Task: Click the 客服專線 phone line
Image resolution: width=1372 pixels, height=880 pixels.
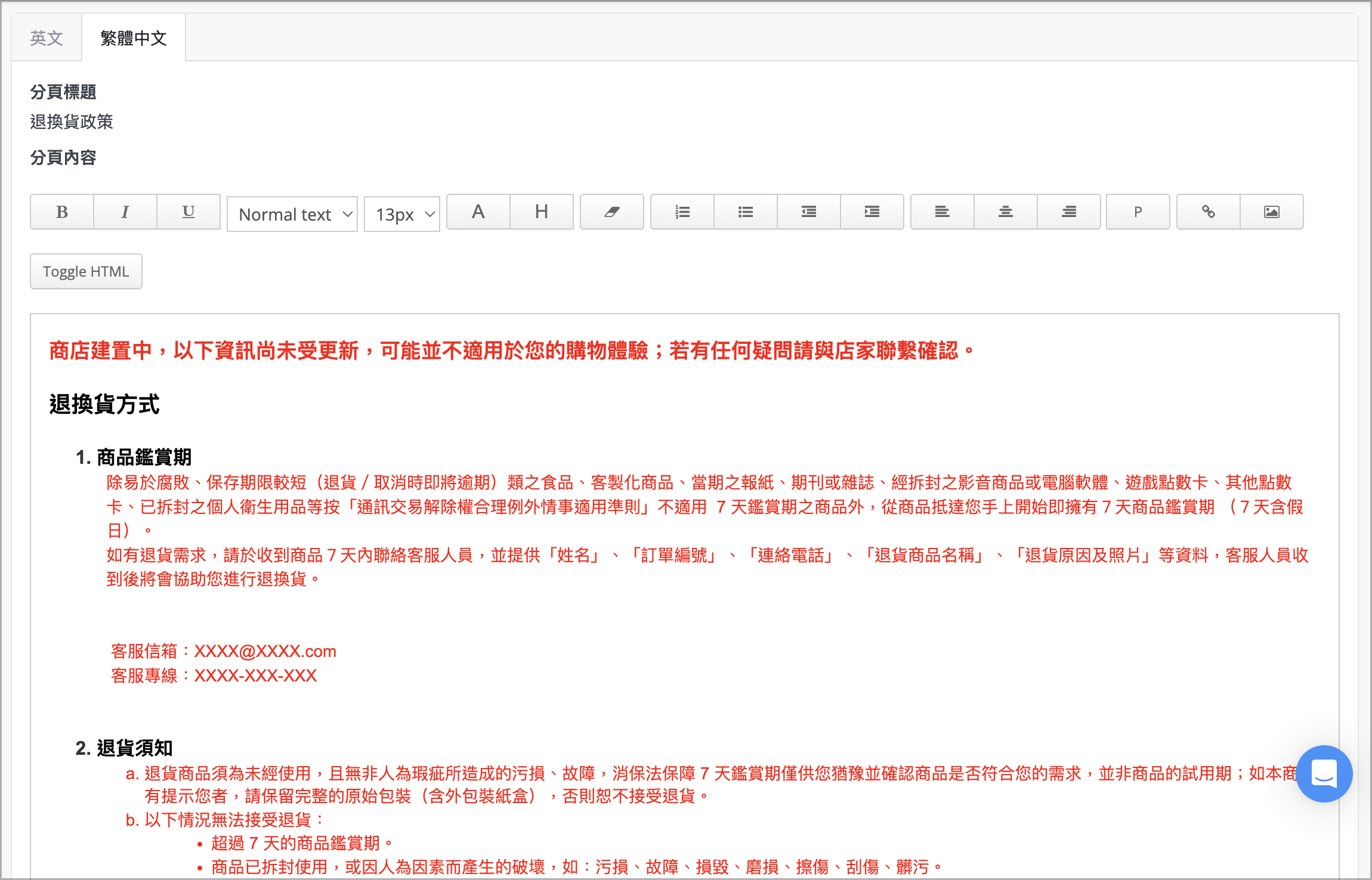Action: click(214, 676)
